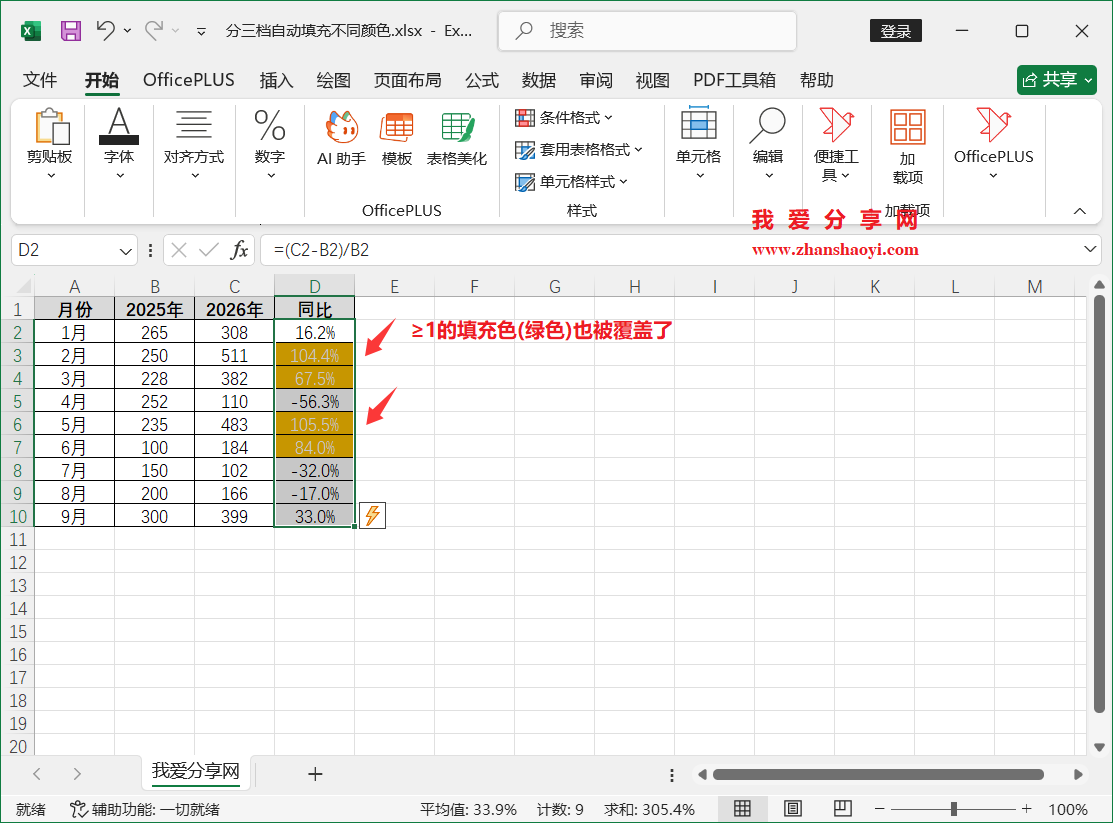Image resolution: width=1113 pixels, height=823 pixels.
Task: Expand the formula bar chevron
Action: coord(1090,249)
